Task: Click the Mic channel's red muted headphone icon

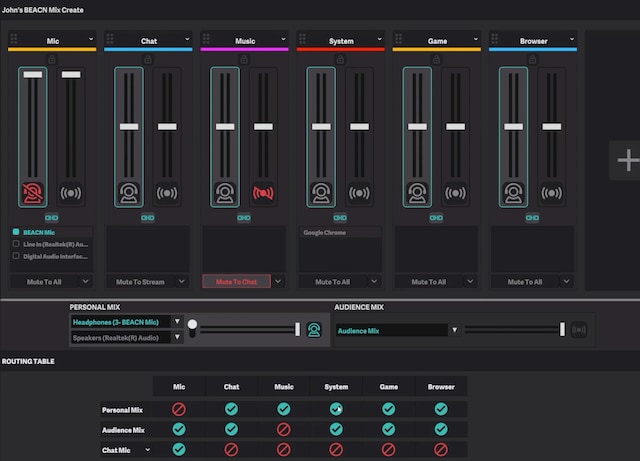Action: click(33, 193)
